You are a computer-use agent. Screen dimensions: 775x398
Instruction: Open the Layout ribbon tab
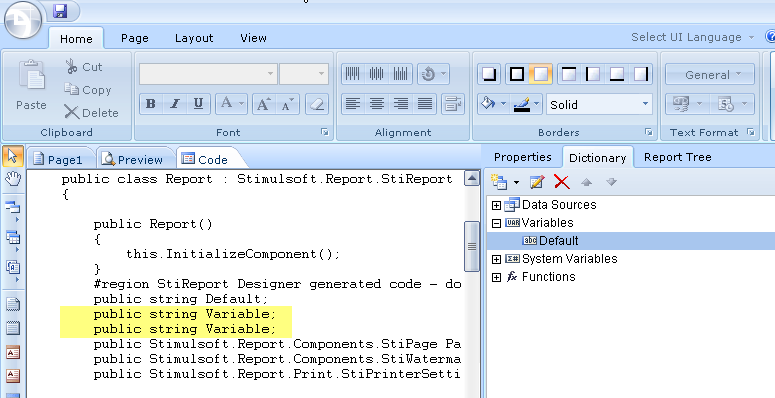coord(194,38)
